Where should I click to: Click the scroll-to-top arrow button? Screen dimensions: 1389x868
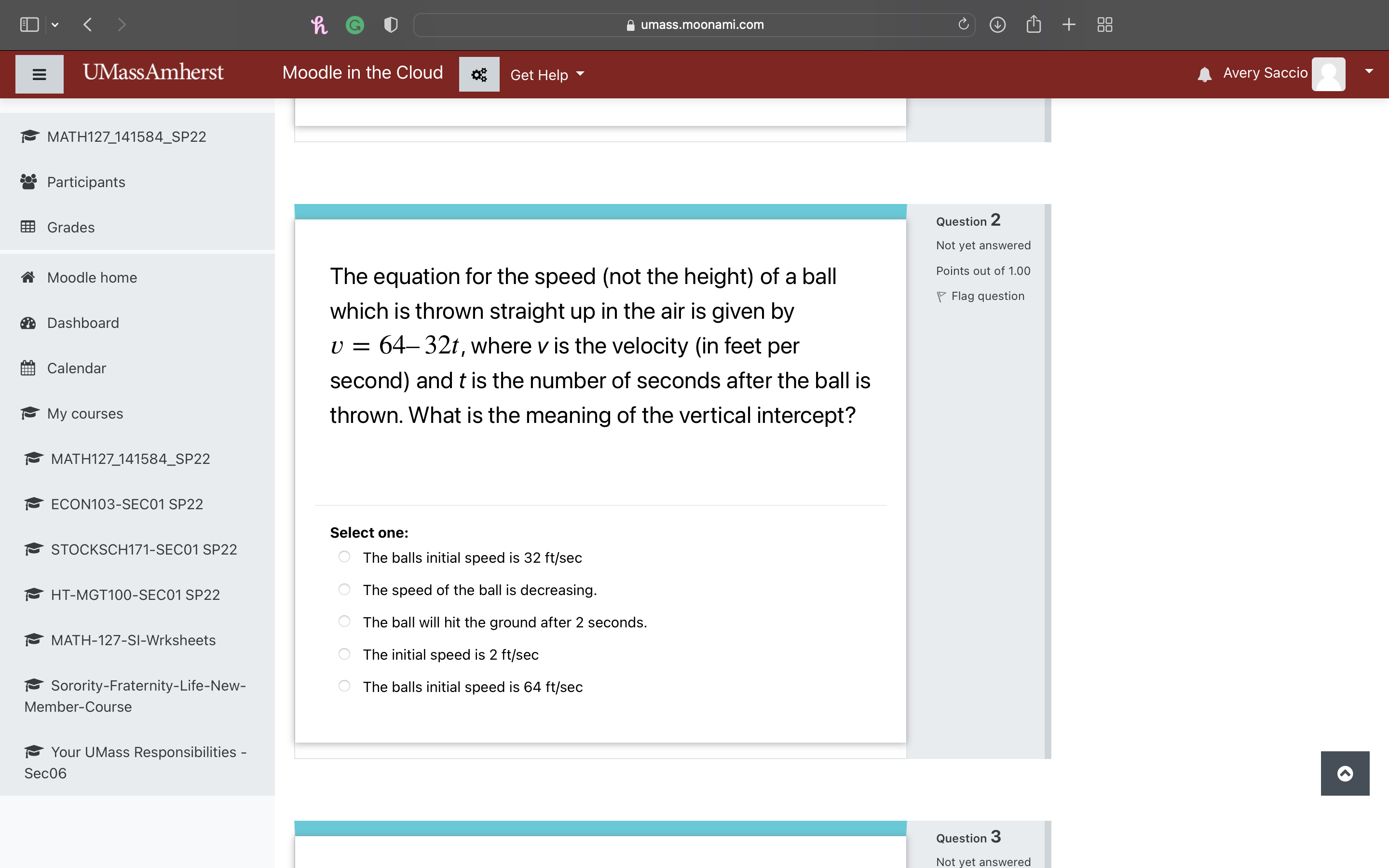point(1345,773)
